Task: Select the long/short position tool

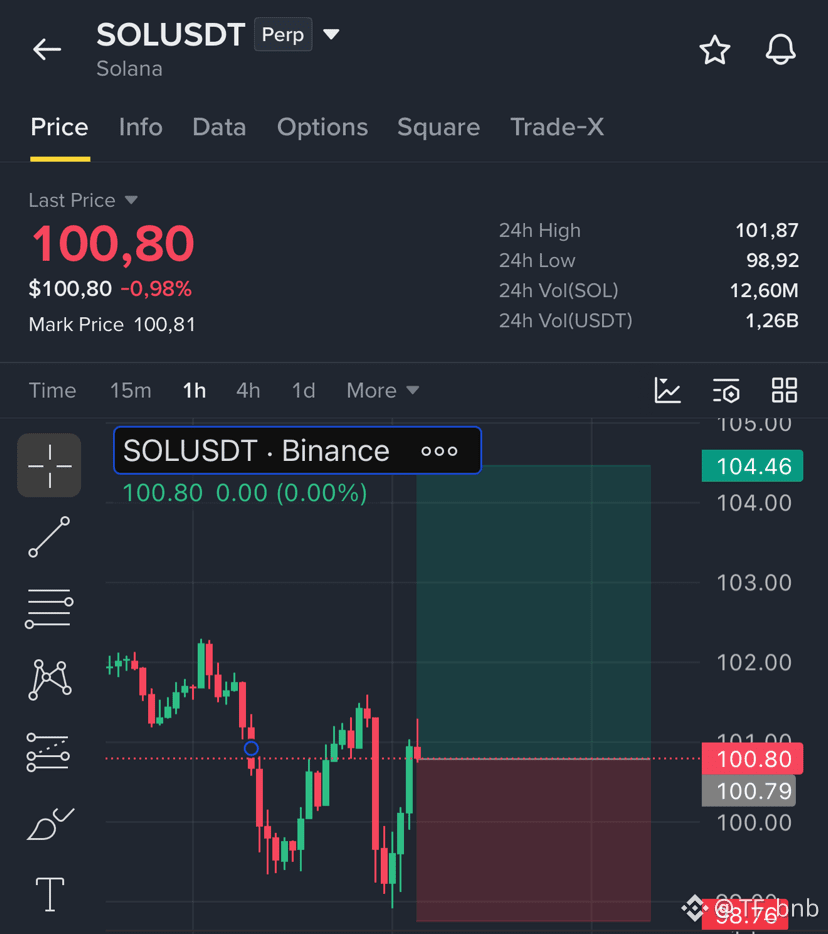Action: pos(48,752)
